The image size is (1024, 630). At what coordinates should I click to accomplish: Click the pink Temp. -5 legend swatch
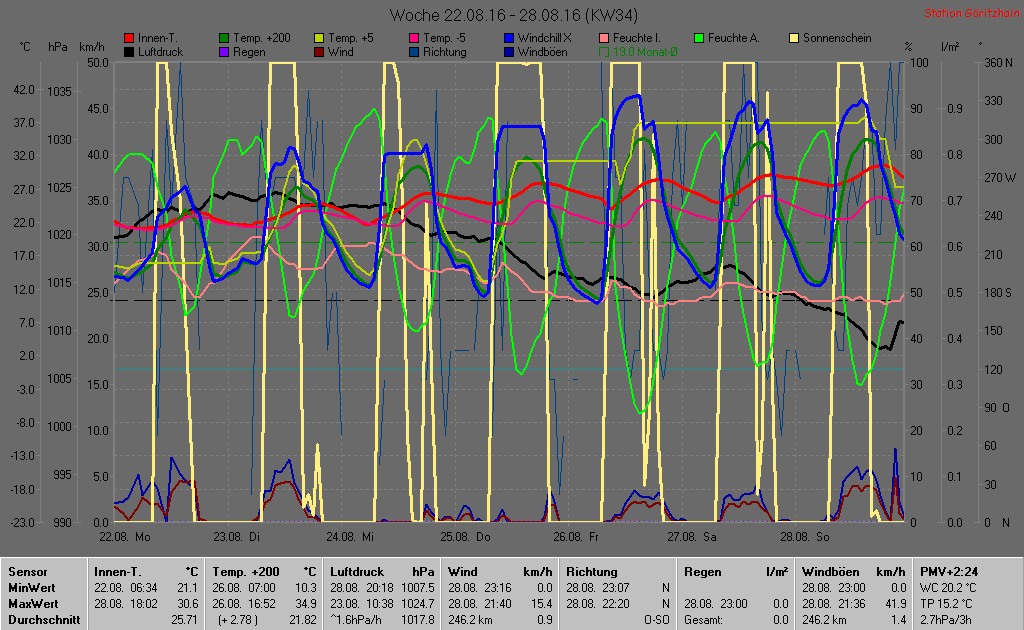point(414,39)
